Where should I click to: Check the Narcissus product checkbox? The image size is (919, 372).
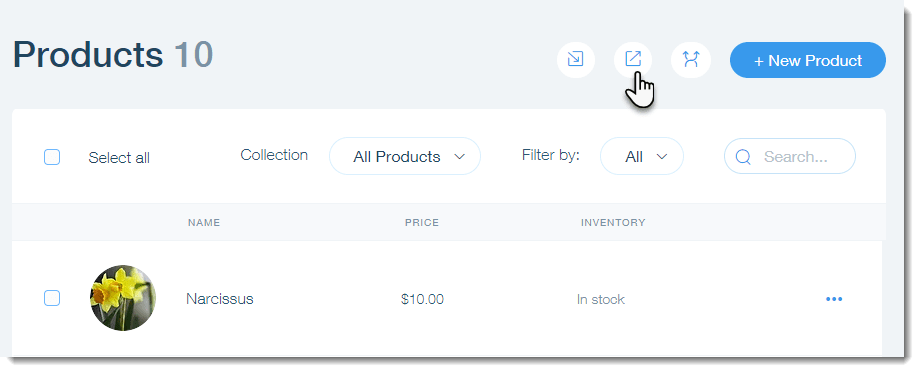pos(52,298)
